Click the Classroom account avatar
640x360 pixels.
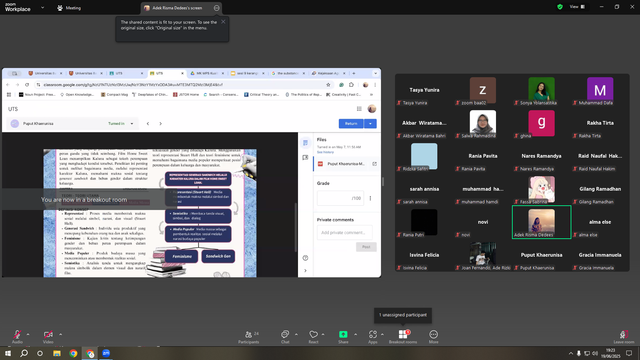coord(371,109)
